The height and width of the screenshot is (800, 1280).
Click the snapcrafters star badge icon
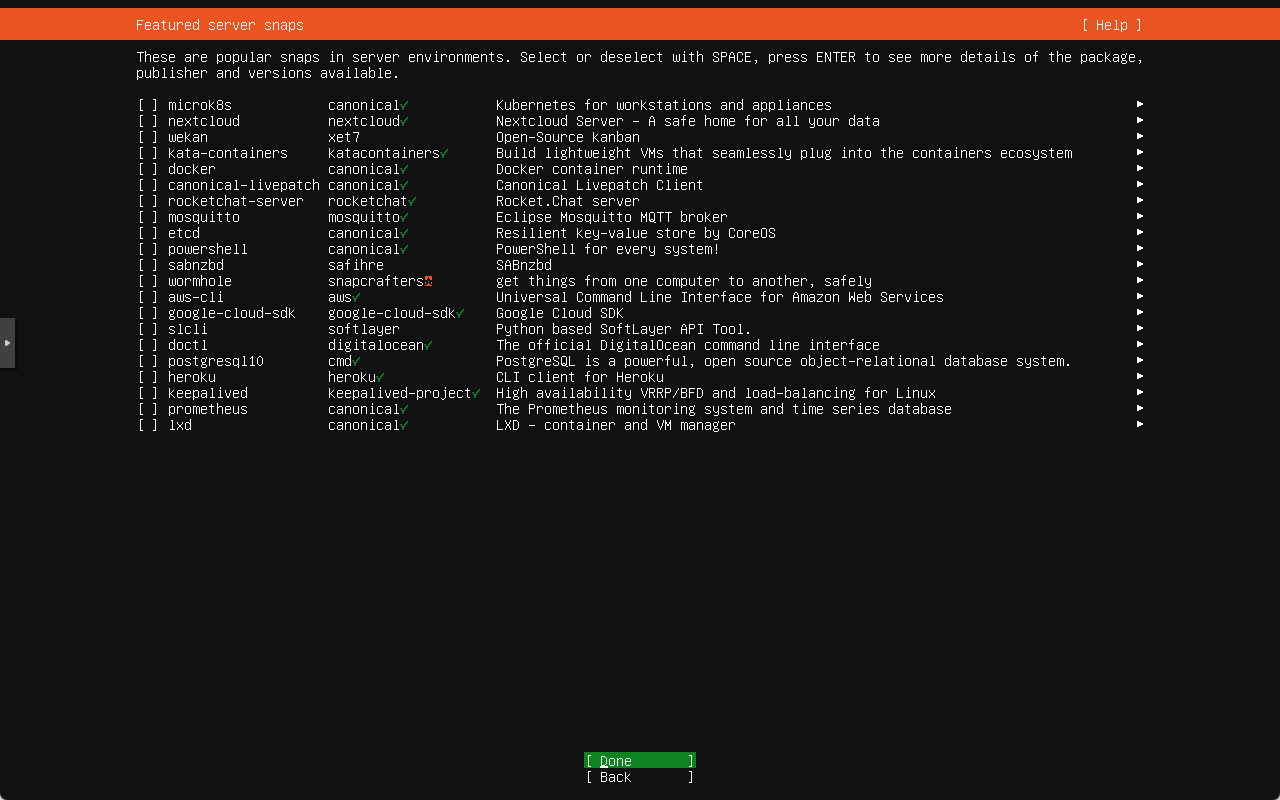point(428,281)
